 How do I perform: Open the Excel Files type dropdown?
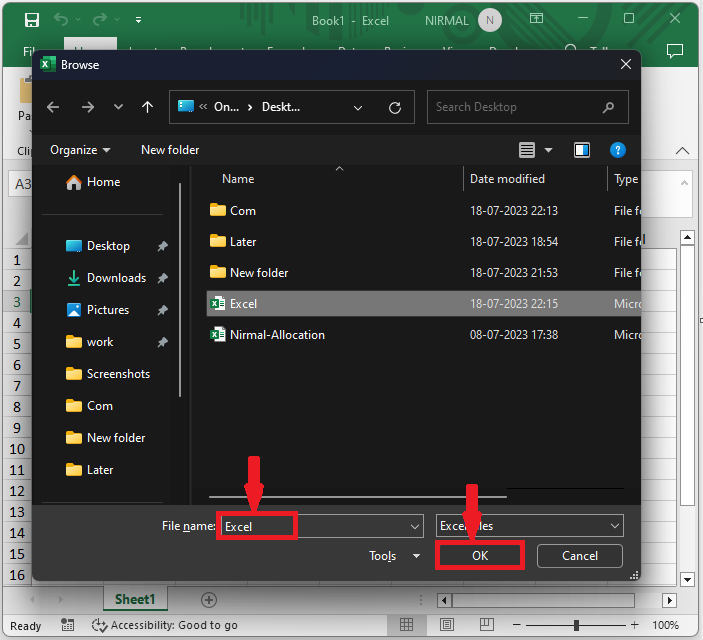point(530,526)
